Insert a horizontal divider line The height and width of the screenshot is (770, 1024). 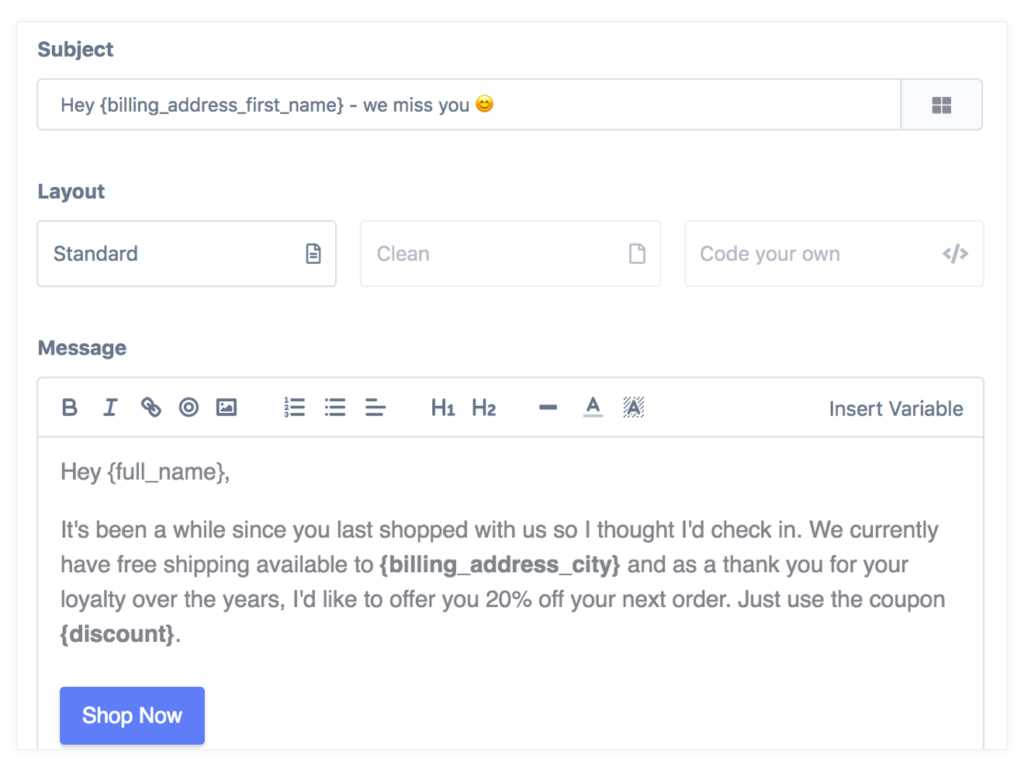547,407
